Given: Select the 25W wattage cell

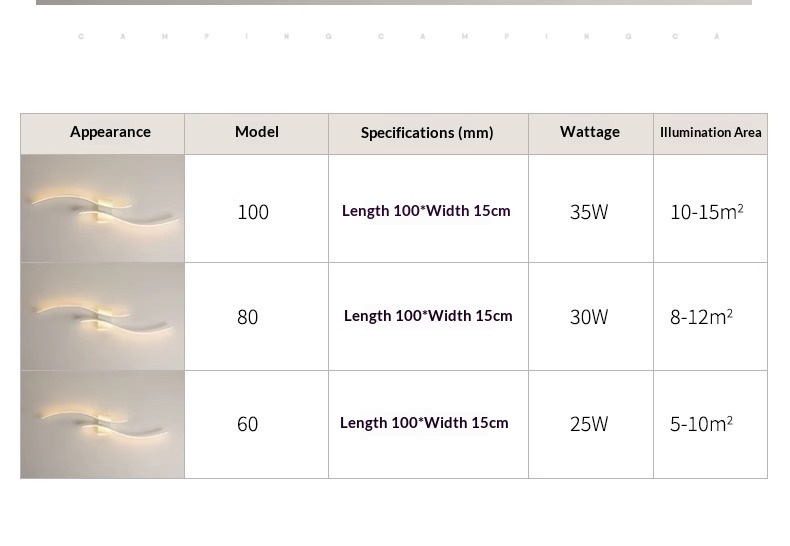Looking at the screenshot, I should 589,424.
